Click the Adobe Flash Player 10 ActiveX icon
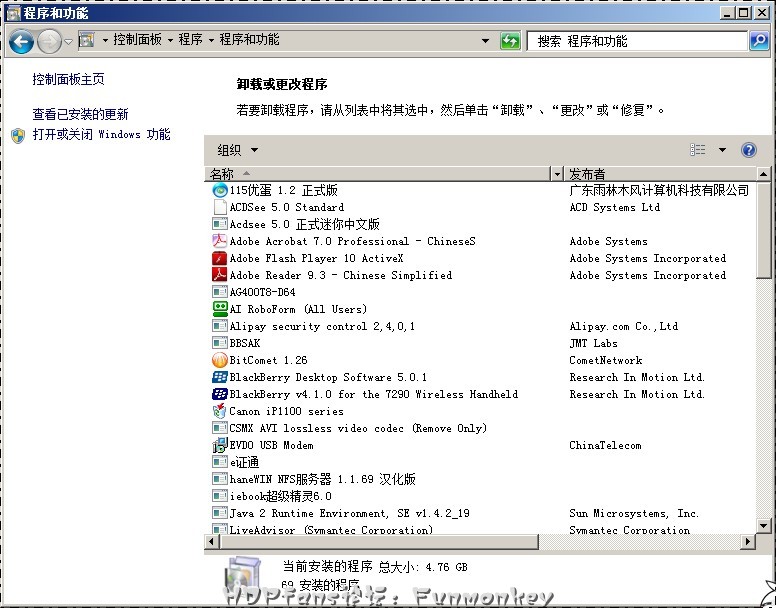 pyautogui.click(x=220, y=258)
